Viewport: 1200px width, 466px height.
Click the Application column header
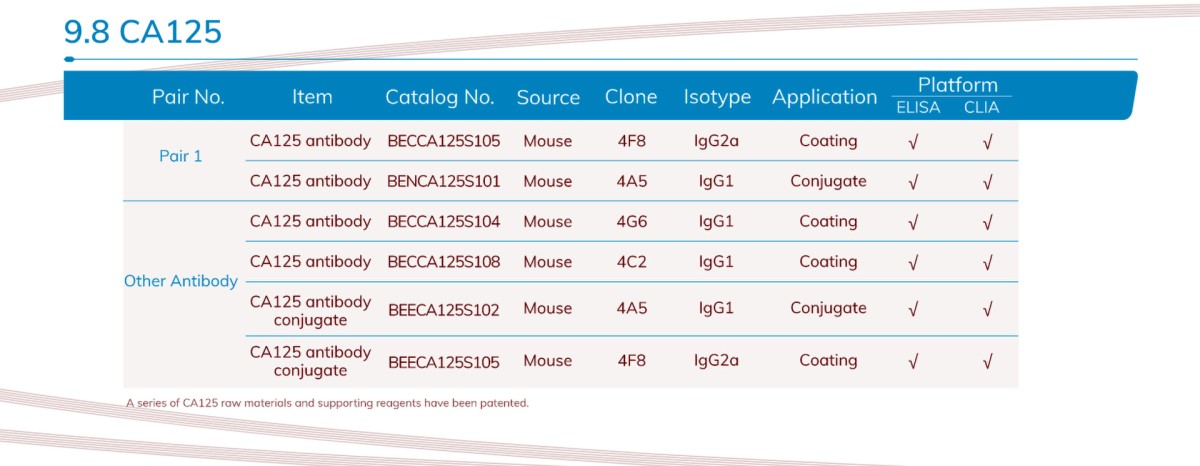[824, 97]
